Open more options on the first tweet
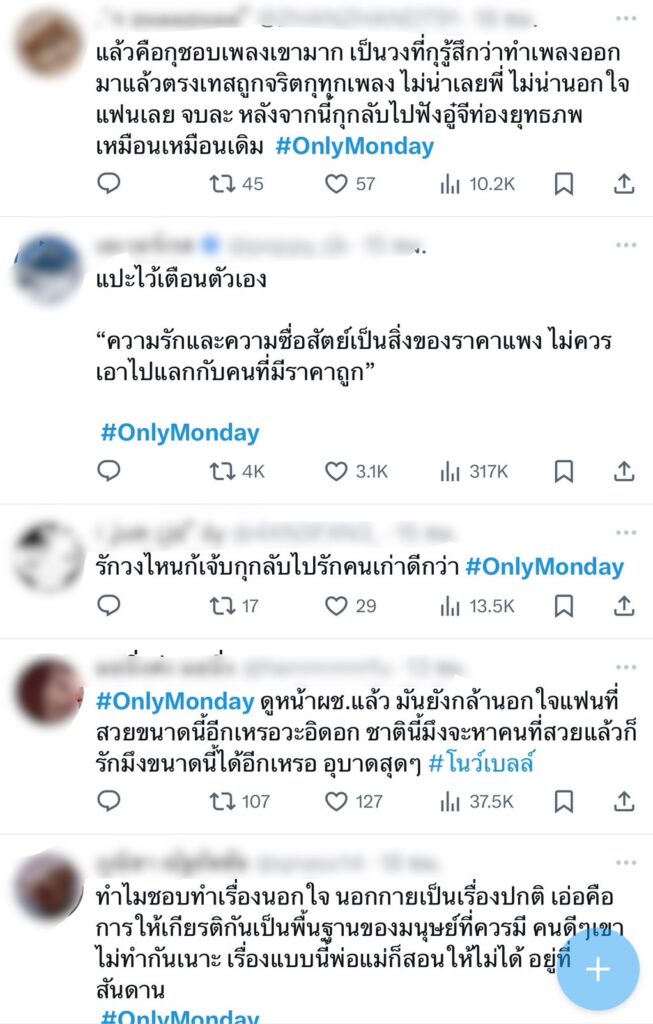The height and width of the screenshot is (1024, 653). pos(626,18)
